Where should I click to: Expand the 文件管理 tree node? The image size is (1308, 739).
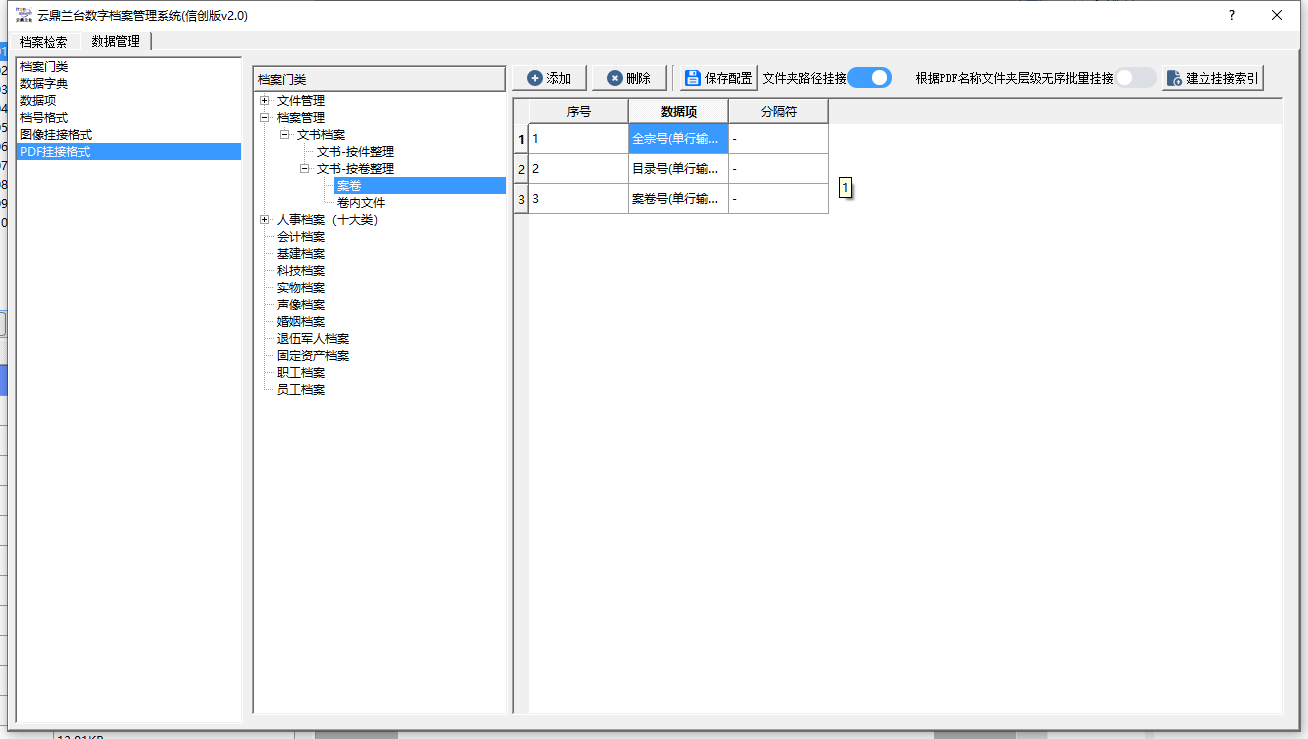coord(264,101)
